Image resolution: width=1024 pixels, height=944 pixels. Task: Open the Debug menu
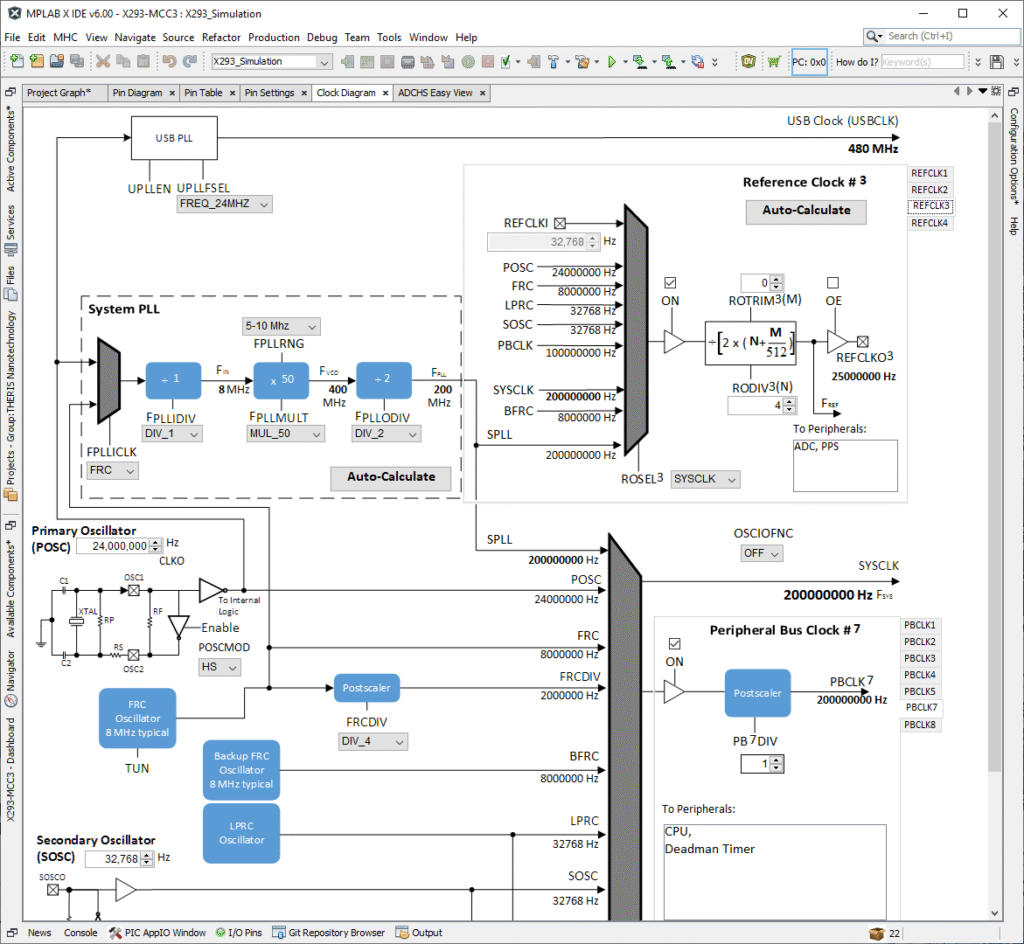tap(322, 37)
